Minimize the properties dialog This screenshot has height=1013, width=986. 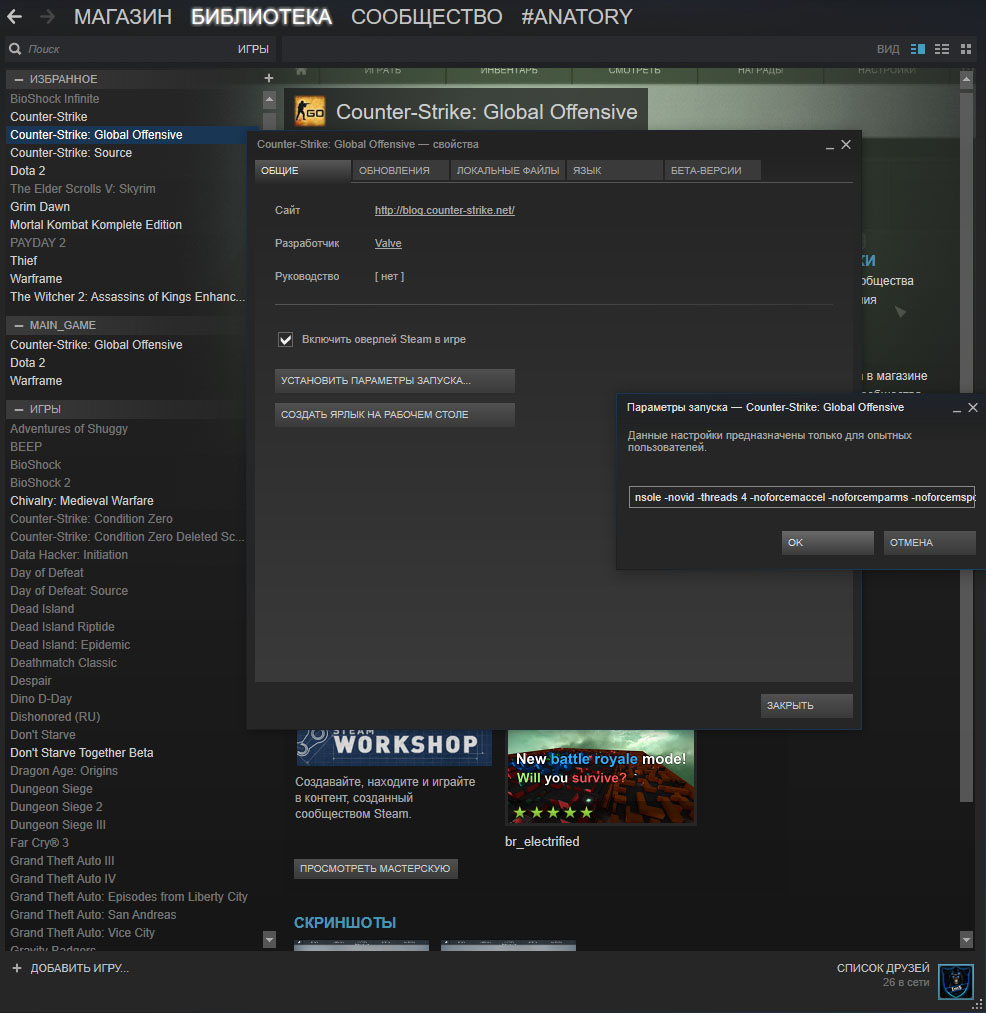tap(830, 145)
